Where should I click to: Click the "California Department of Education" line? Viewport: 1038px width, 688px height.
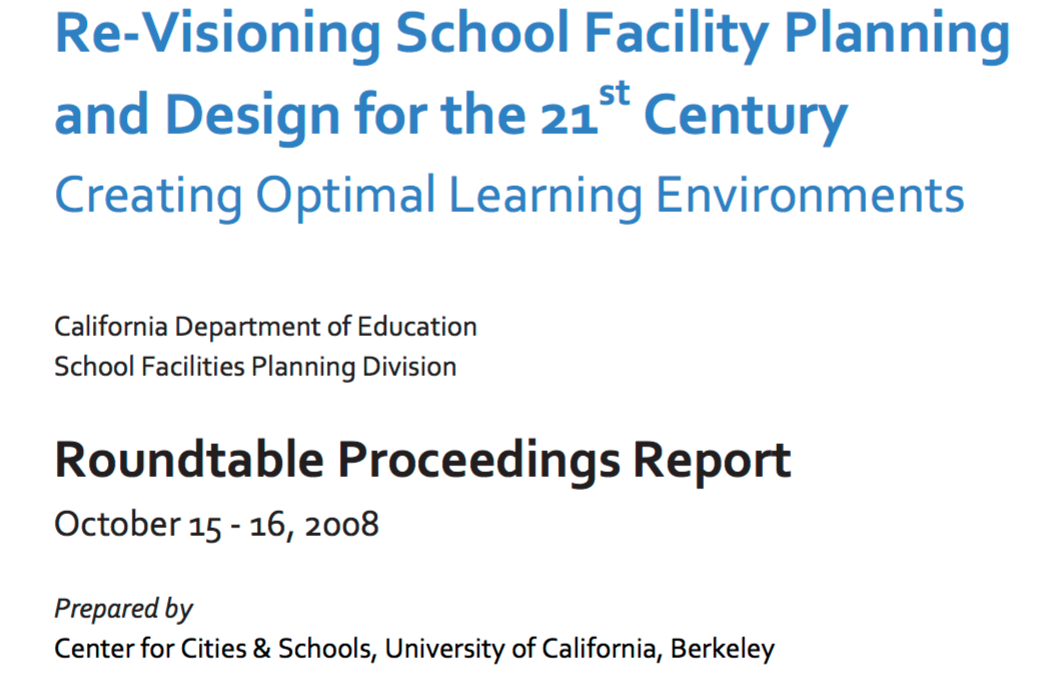pos(265,327)
